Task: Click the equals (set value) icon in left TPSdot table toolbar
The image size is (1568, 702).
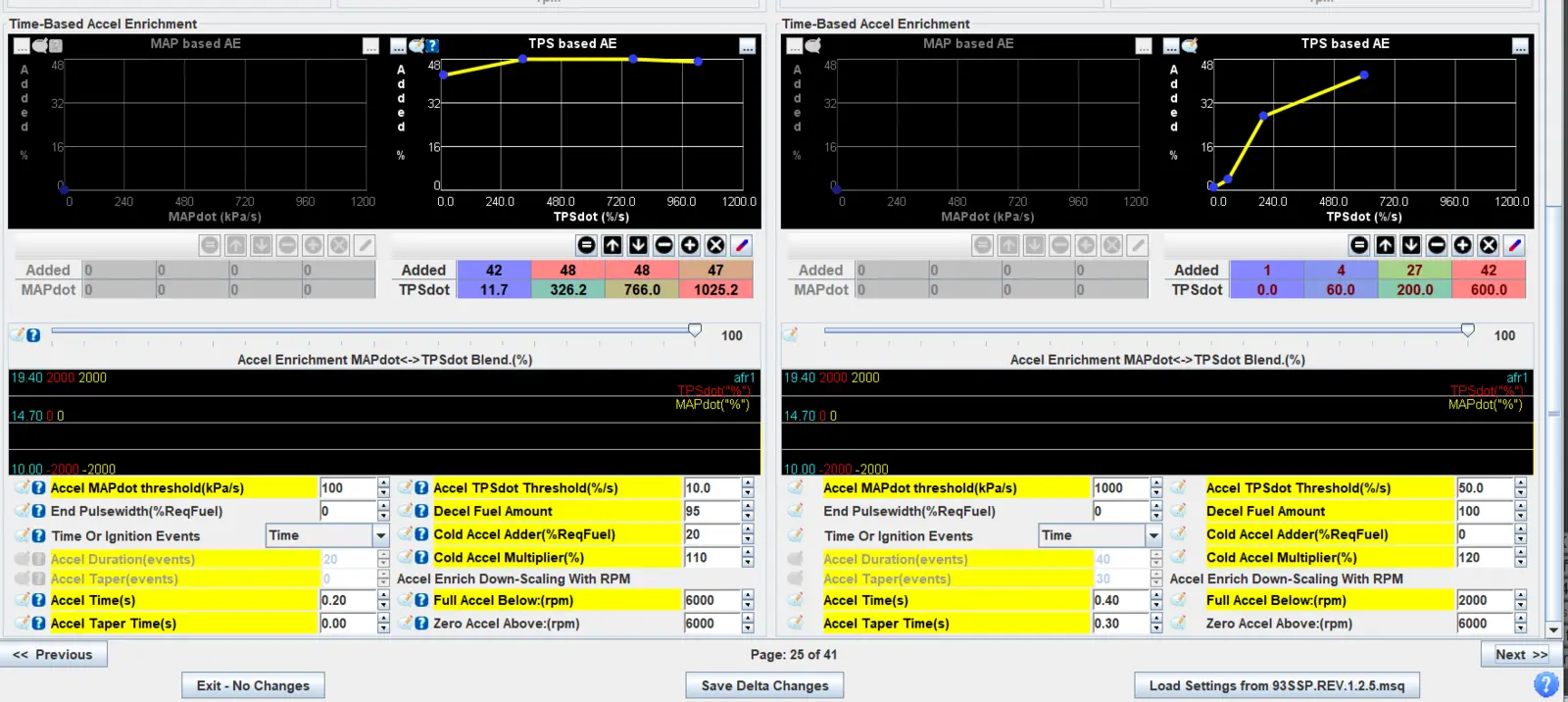Action: (586, 245)
